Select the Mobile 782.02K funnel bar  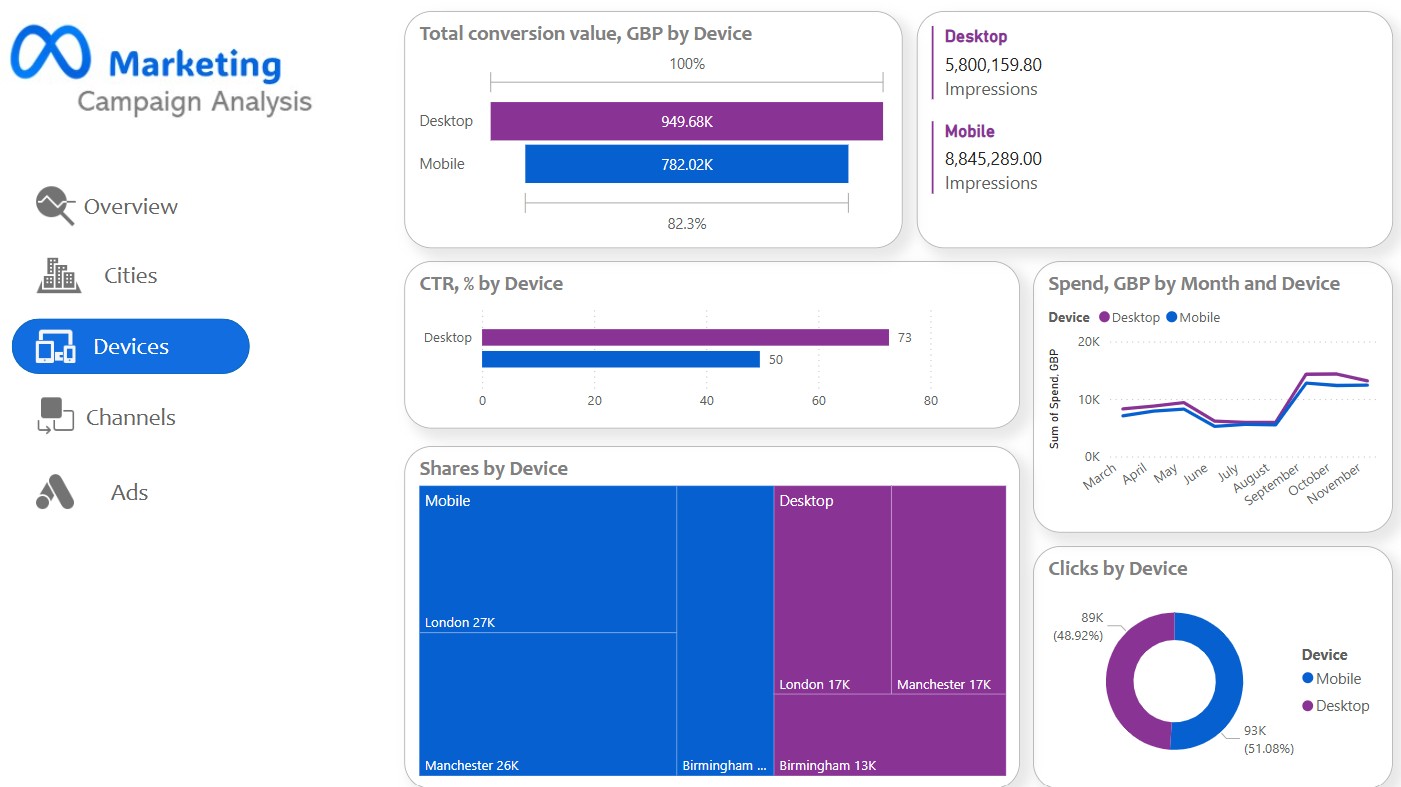[686, 164]
